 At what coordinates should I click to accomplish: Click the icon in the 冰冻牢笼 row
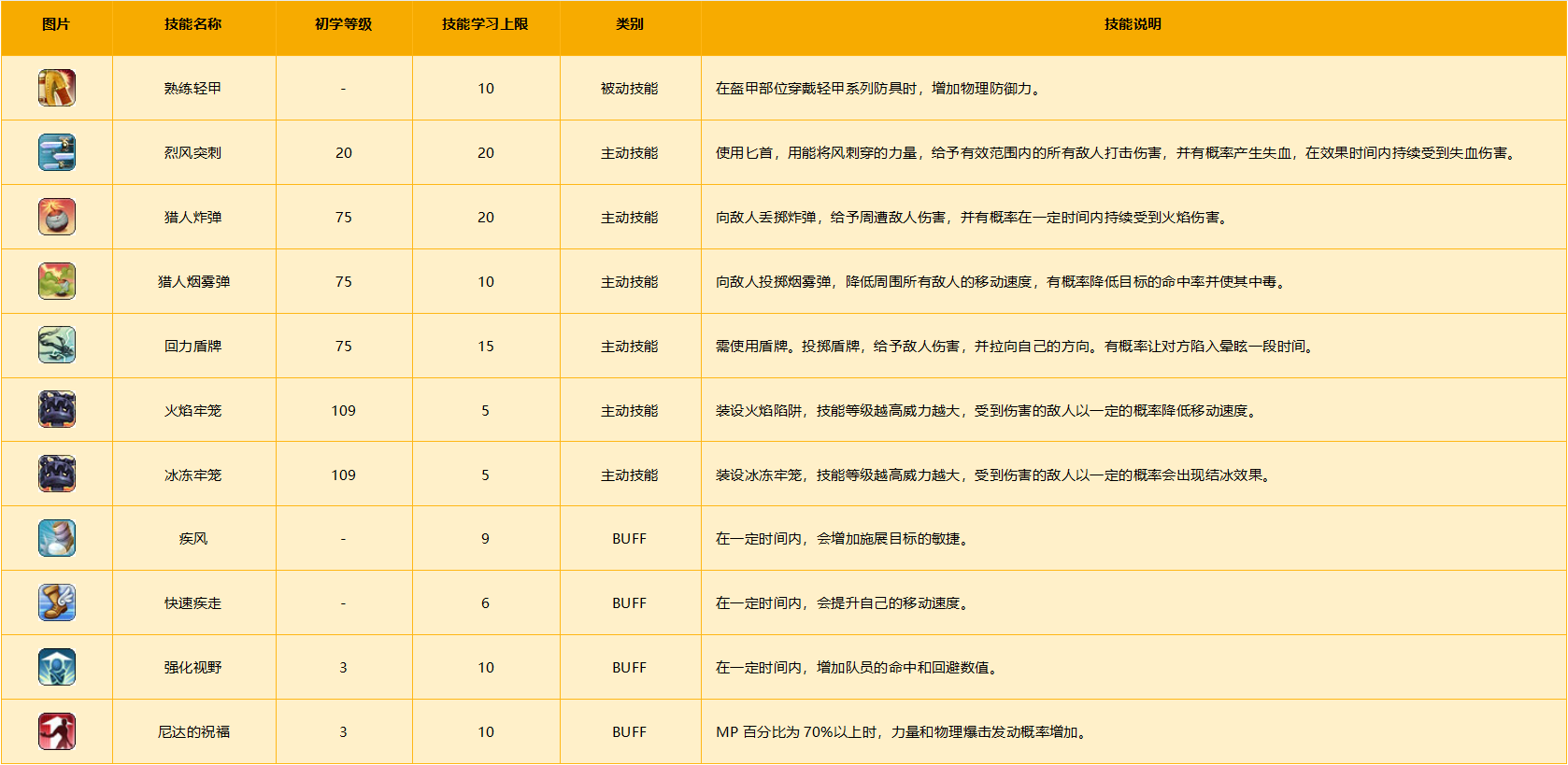(57, 475)
